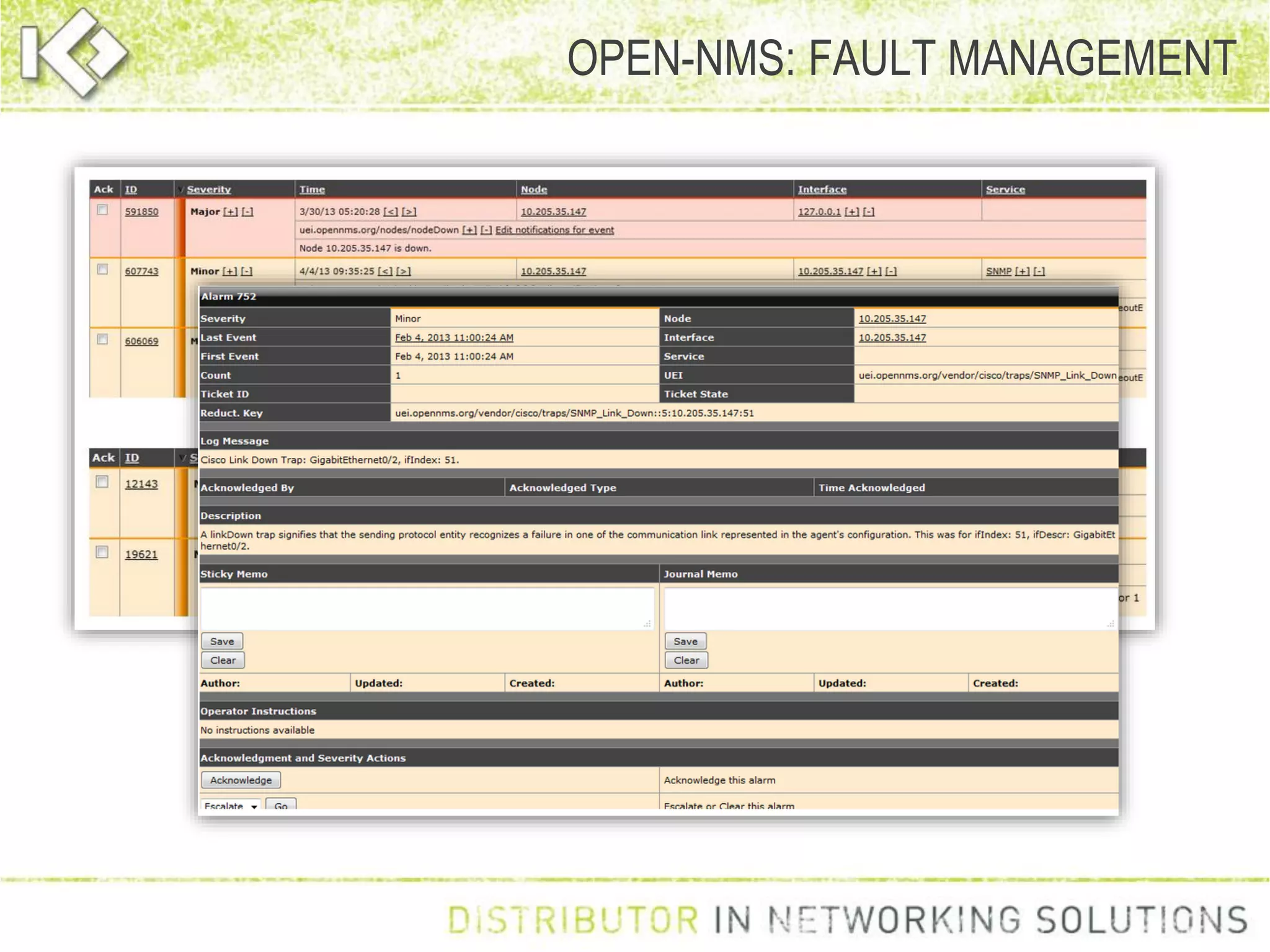This screenshot has height=952, width=1270.
Task: Open alarm ID 606069
Action: point(141,342)
